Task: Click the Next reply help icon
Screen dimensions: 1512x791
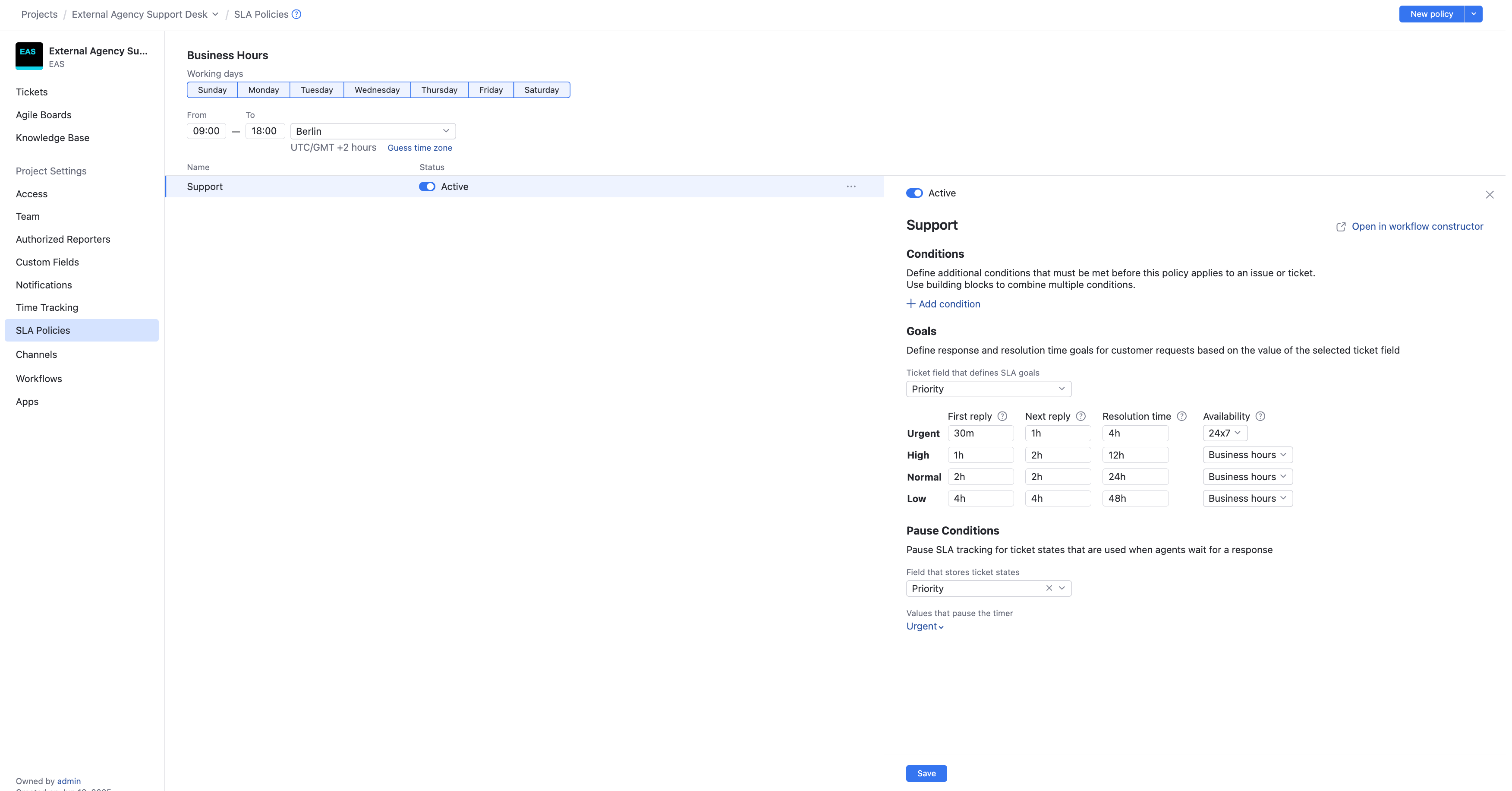Action: (x=1080, y=416)
